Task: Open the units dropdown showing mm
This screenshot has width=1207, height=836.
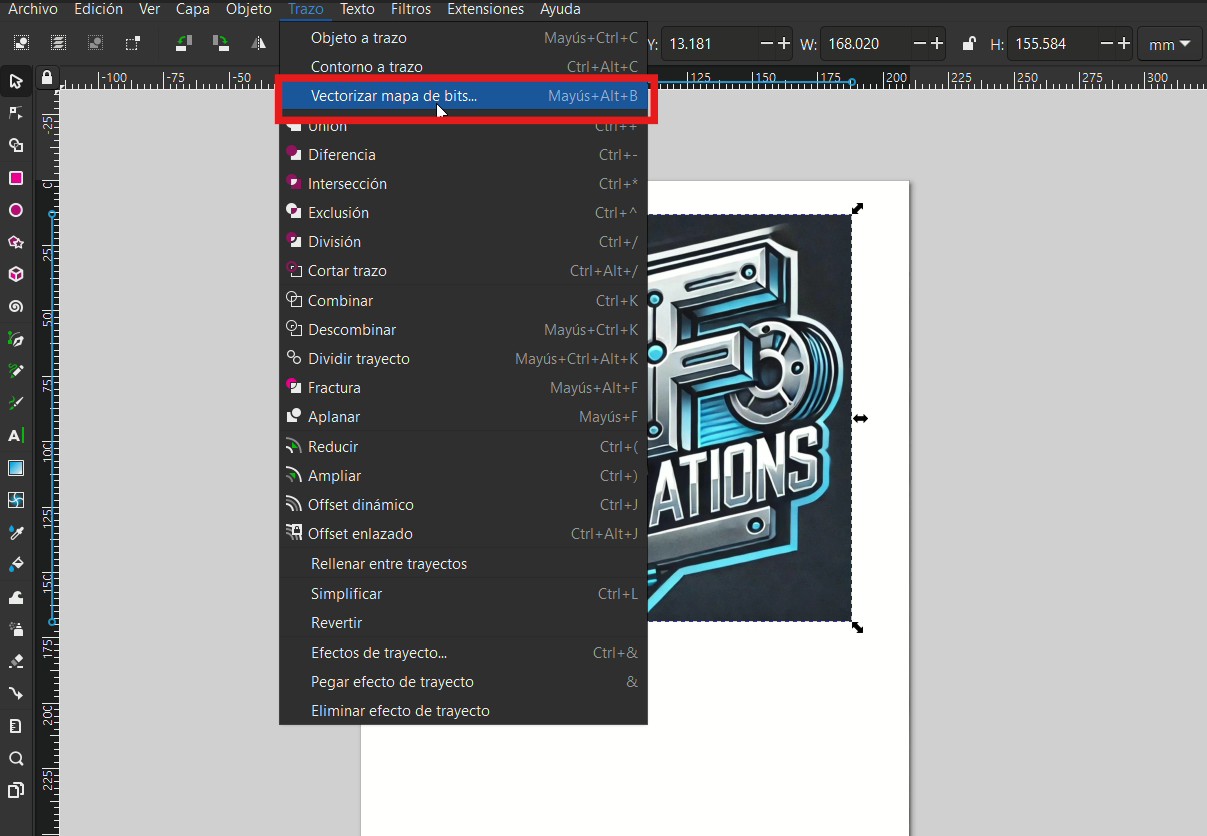Action: (x=1169, y=44)
